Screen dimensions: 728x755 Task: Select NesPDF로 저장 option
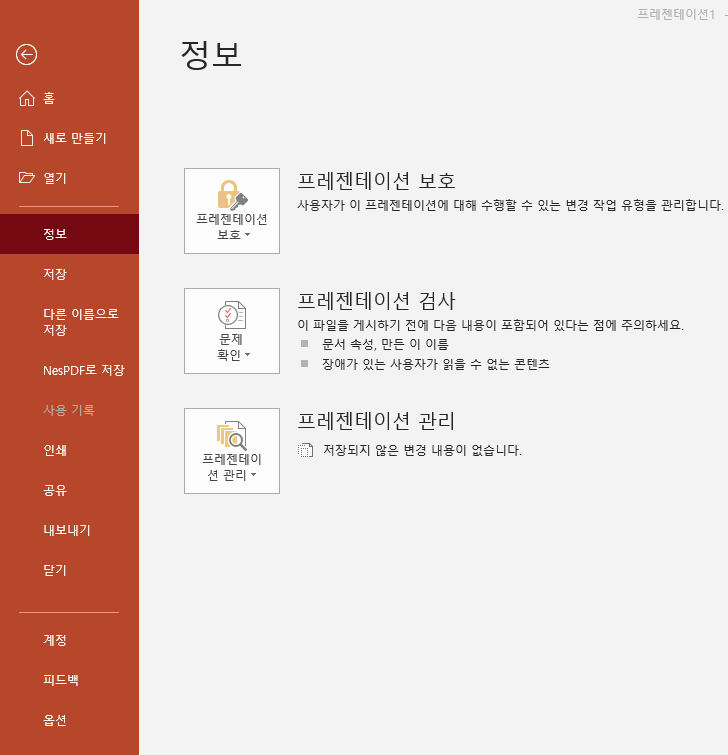pyautogui.click(x=83, y=370)
